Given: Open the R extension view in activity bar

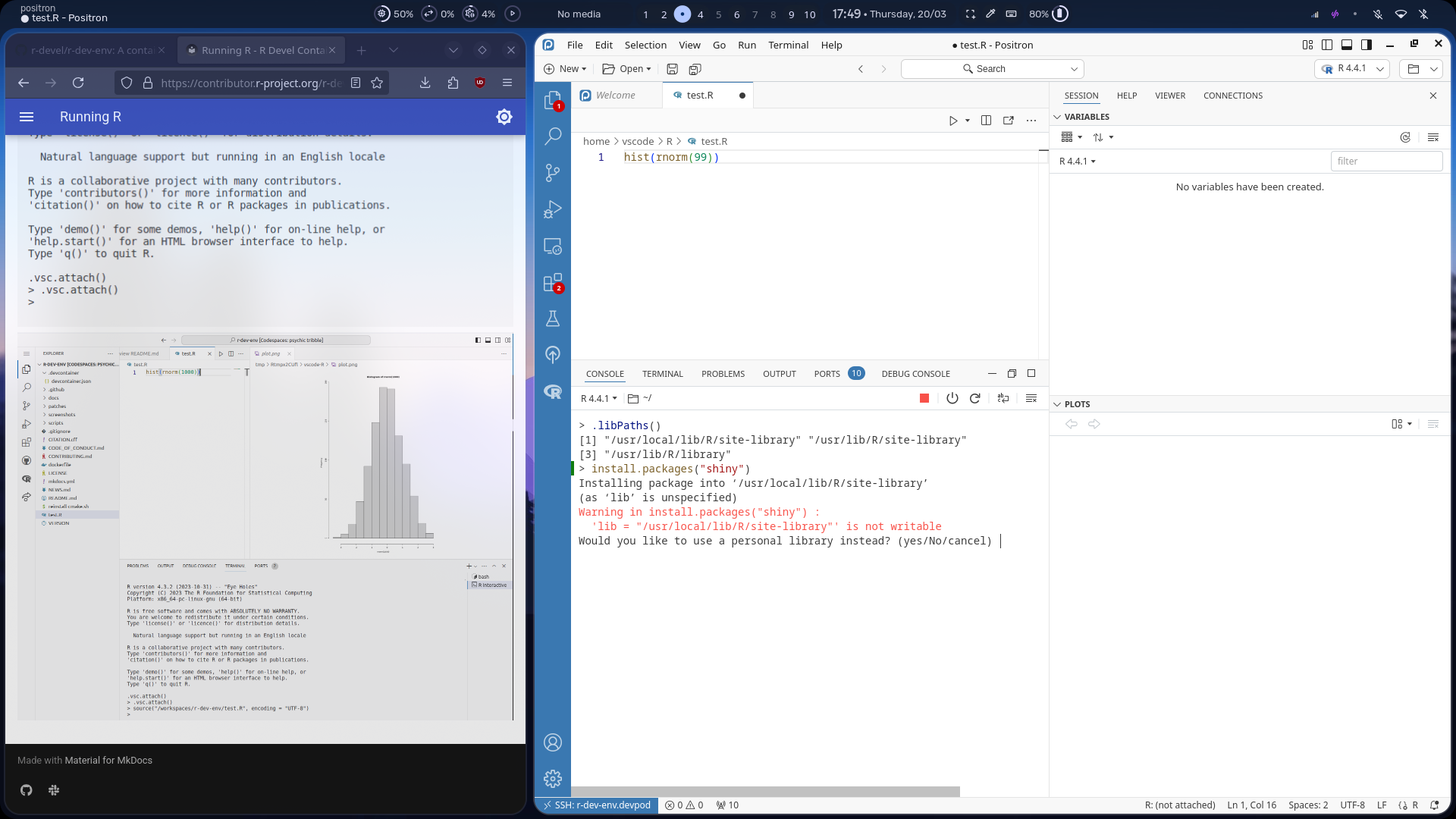Looking at the screenshot, I should [x=553, y=391].
